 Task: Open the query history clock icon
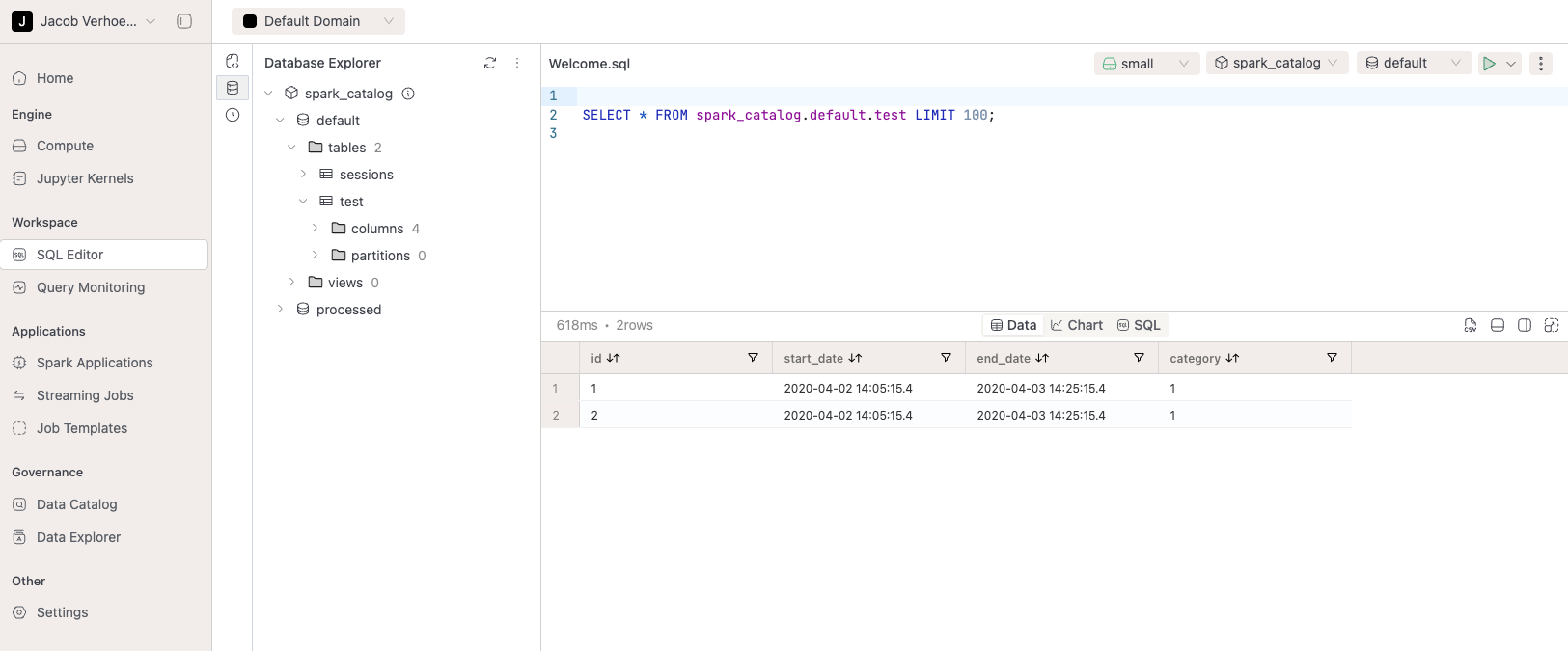pos(233,115)
